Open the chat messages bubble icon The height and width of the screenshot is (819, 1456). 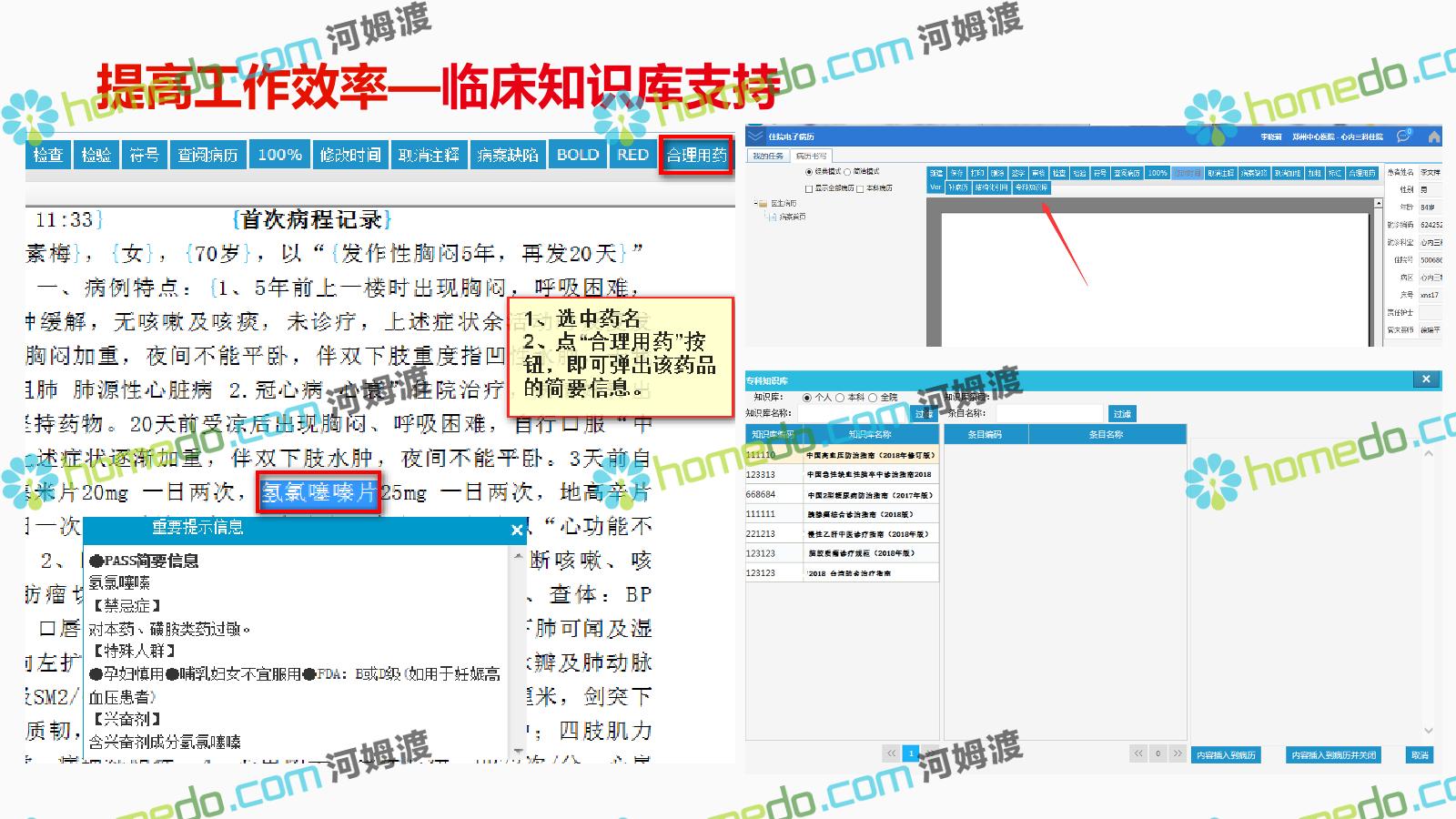(1404, 136)
